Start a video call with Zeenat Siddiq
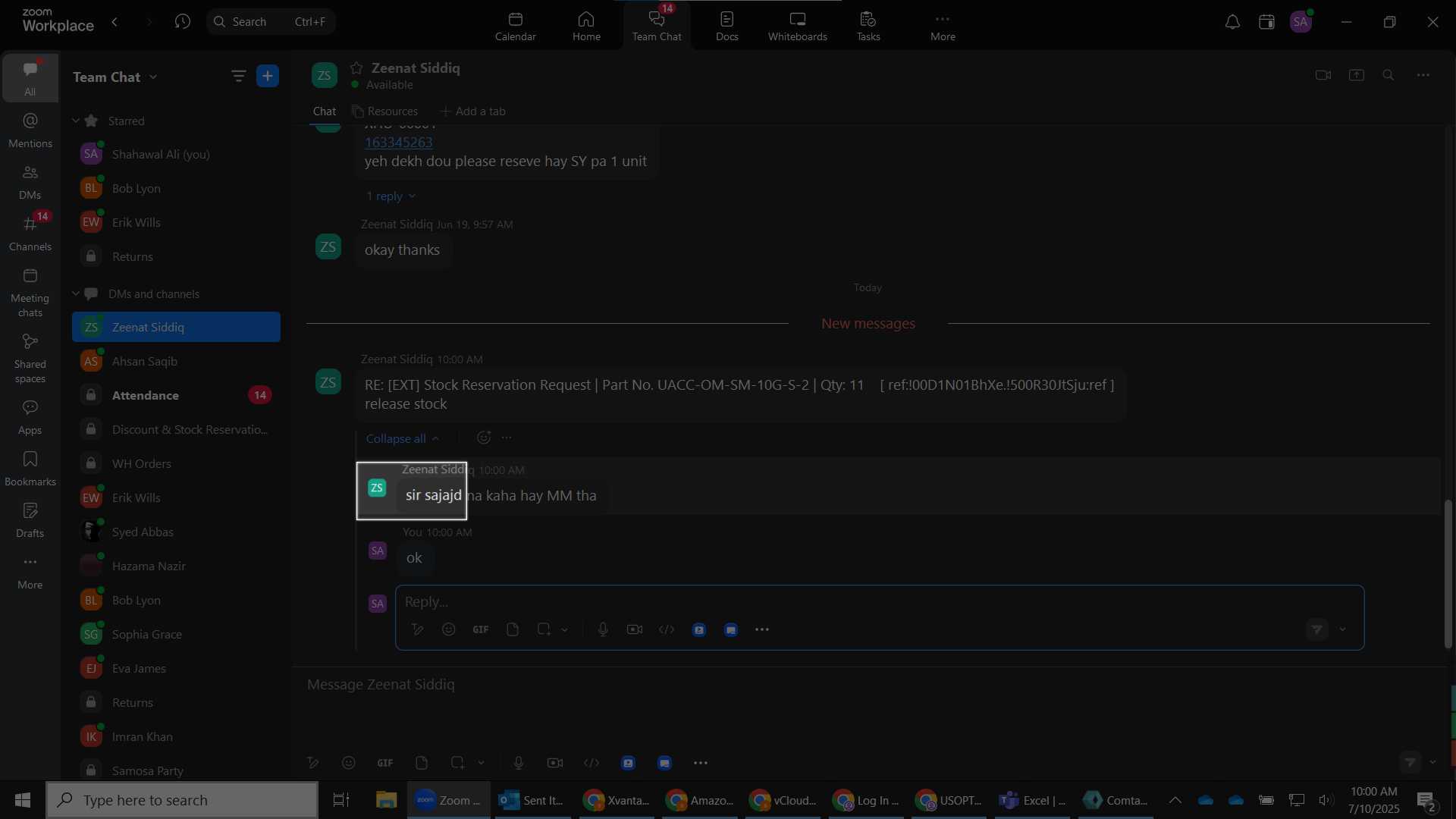This screenshot has width=1456, height=819. click(x=1323, y=75)
